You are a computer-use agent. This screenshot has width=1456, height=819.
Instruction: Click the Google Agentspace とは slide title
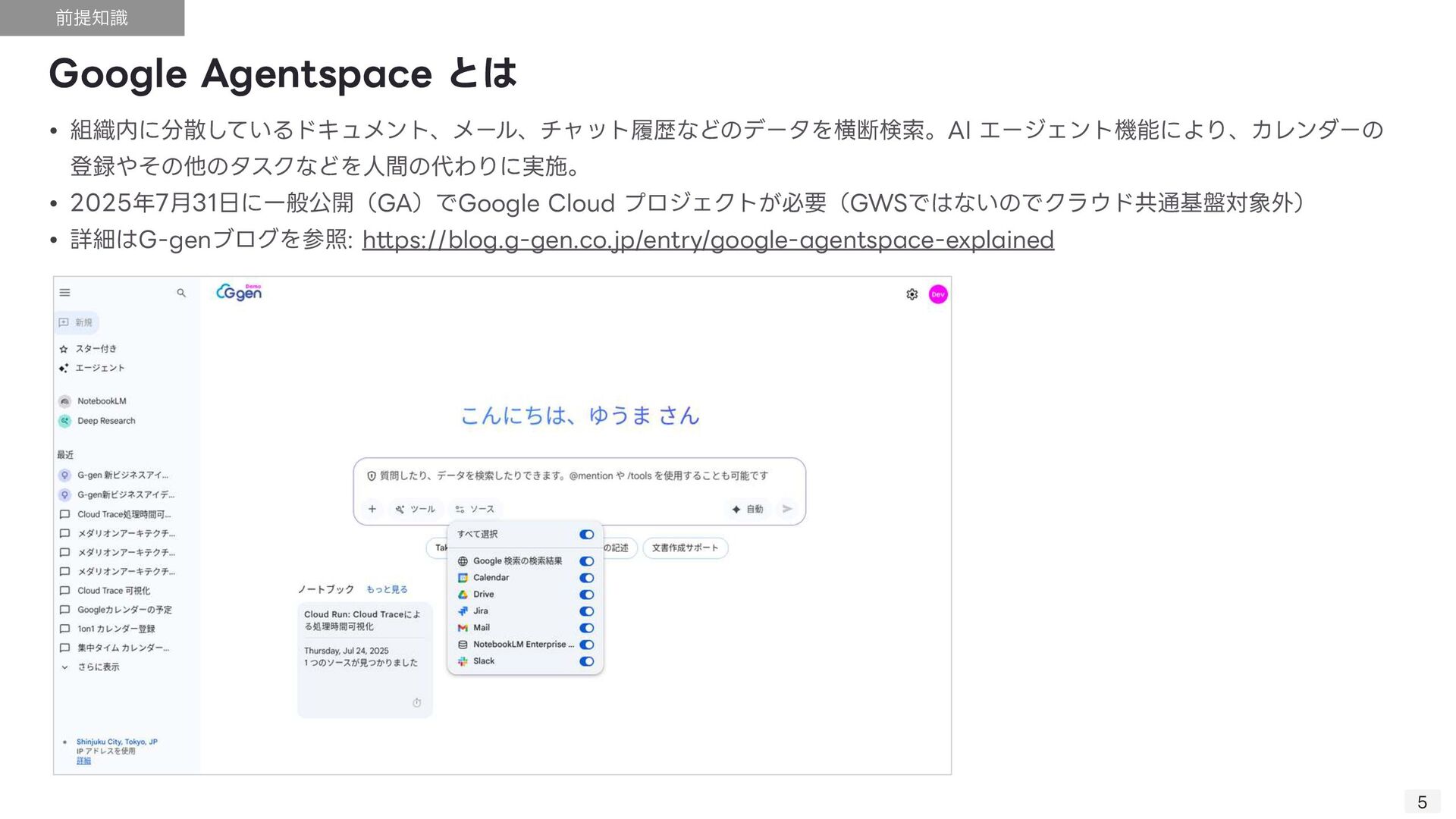tap(283, 74)
